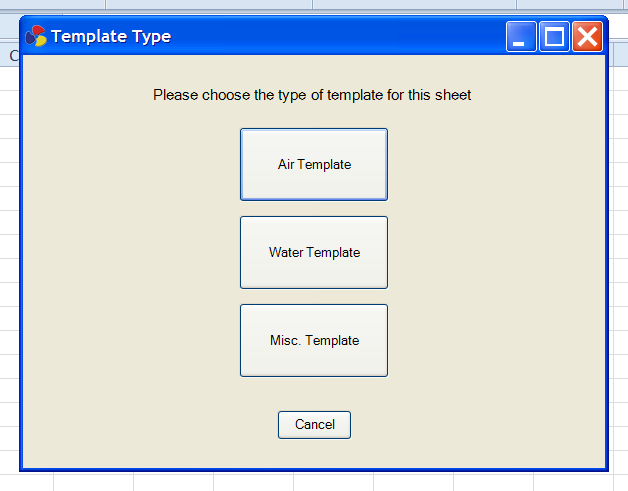Screen dimensions: 628x491
Task: Click the empty dialog space left of Air Template
Action: pyautogui.click(x=130, y=164)
